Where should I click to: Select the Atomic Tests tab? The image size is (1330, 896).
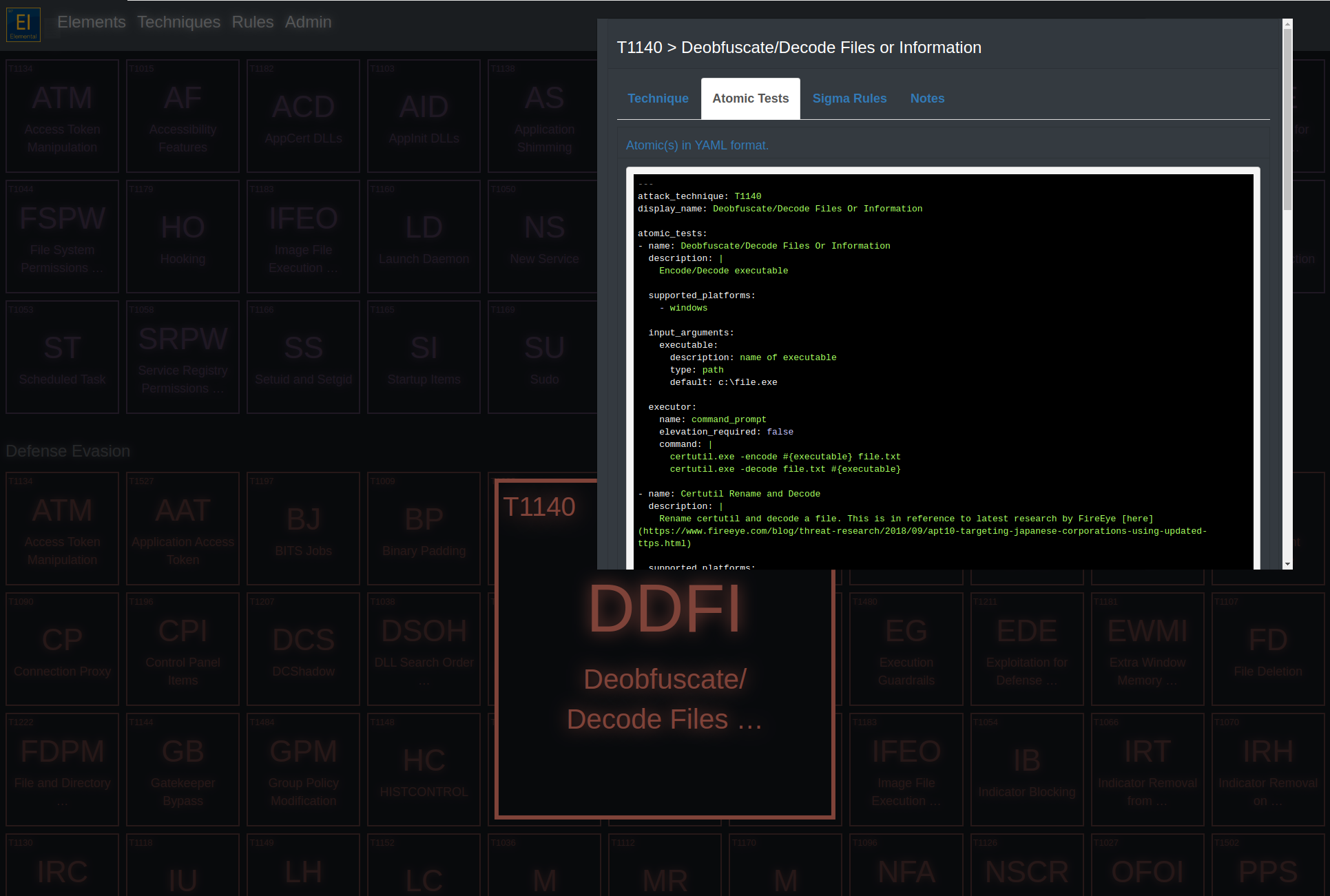pos(751,98)
